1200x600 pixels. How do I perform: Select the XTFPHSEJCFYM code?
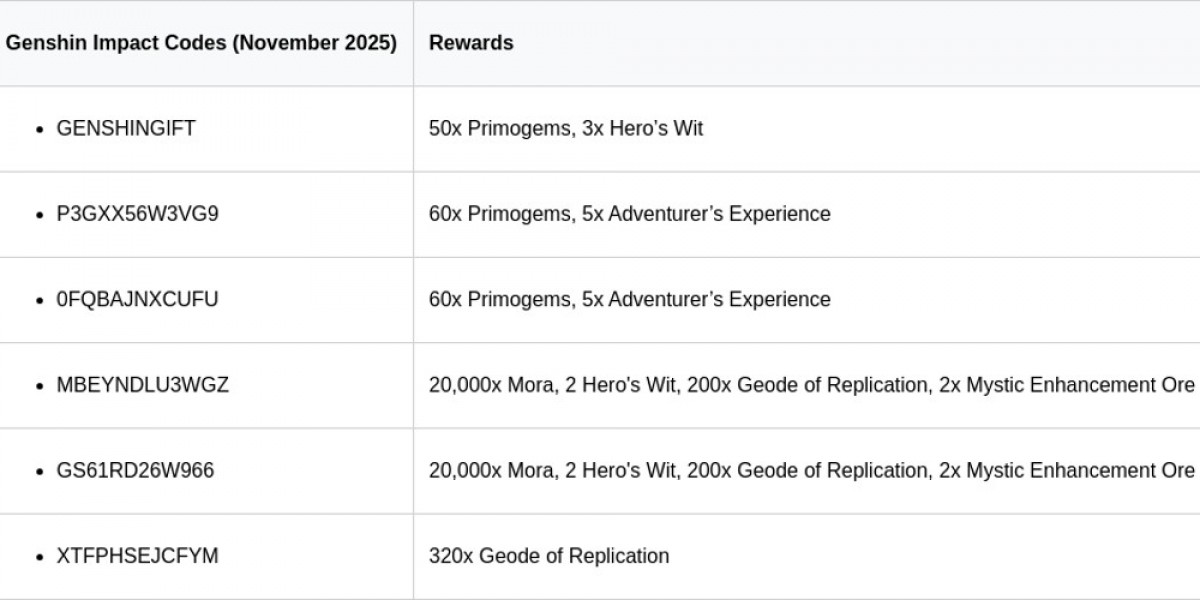pyautogui.click(x=137, y=556)
